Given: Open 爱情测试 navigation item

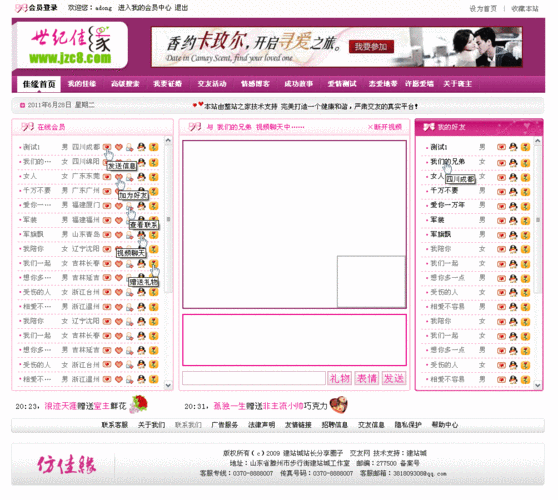Looking at the screenshot, I should click(x=342, y=84).
